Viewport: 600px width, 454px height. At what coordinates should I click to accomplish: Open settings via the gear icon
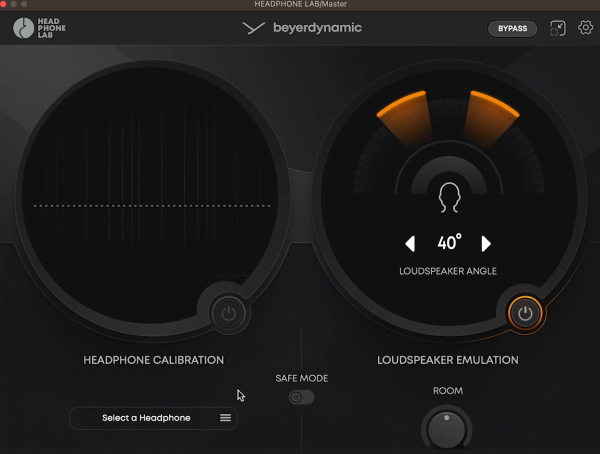pyautogui.click(x=585, y=28)
